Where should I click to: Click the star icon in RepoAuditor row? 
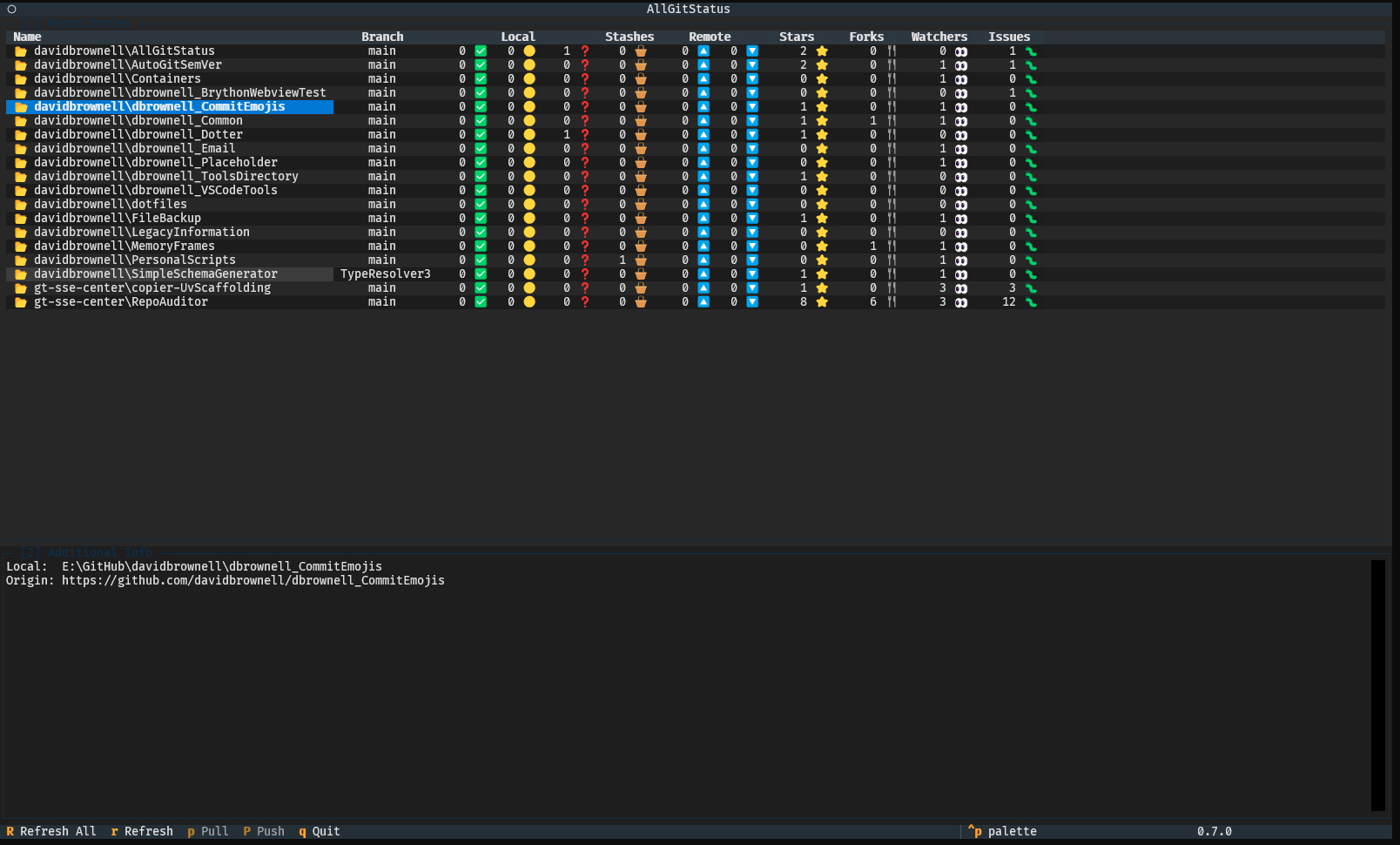click(822, 302)
